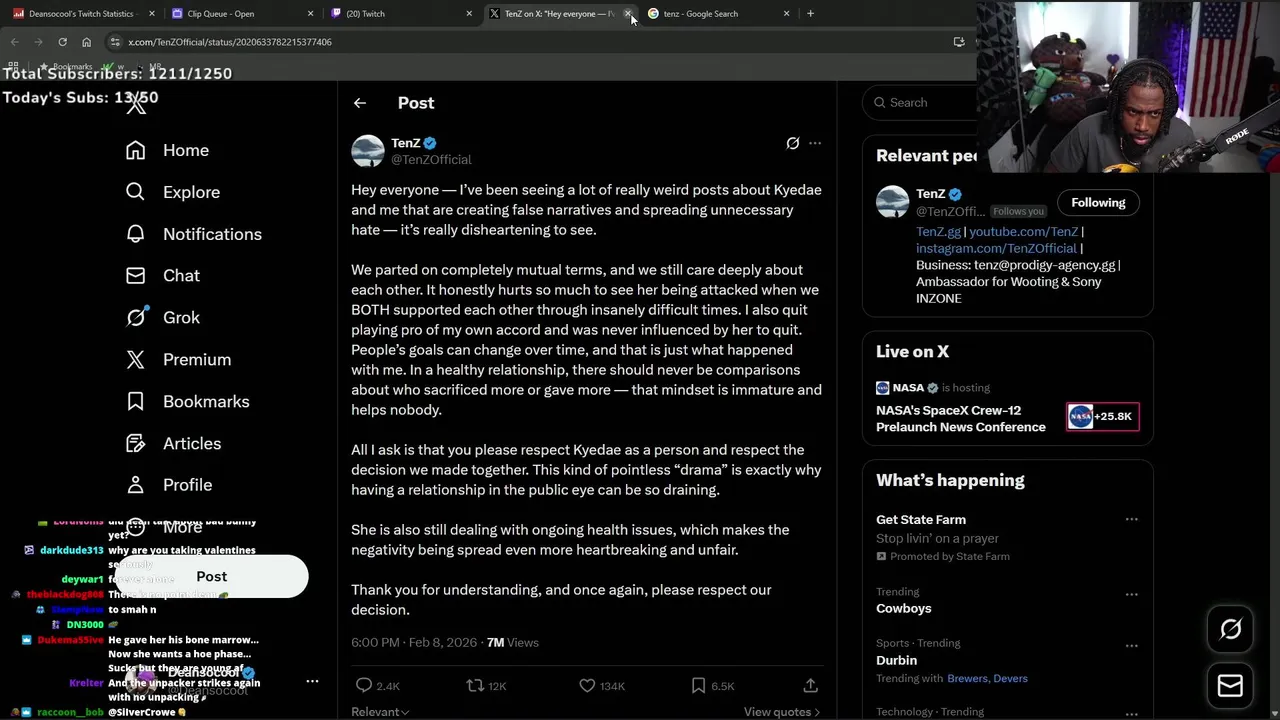This screenshot has height=720, width=1280.
Task: Click the 7M Views count
Action: pyautogui.click(x=513, y=642)
